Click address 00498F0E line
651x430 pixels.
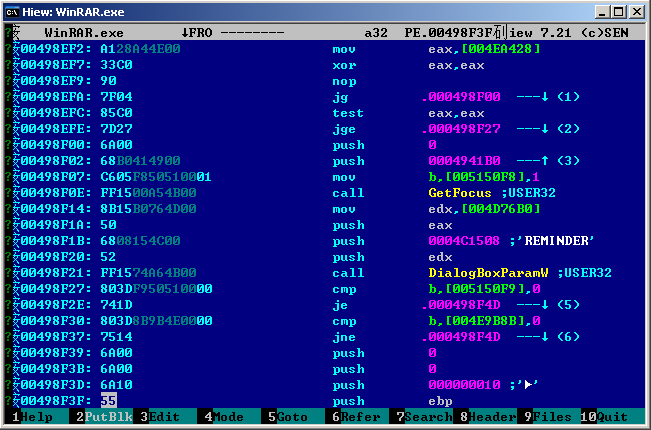pyautogui.click(x=56, y=193)
